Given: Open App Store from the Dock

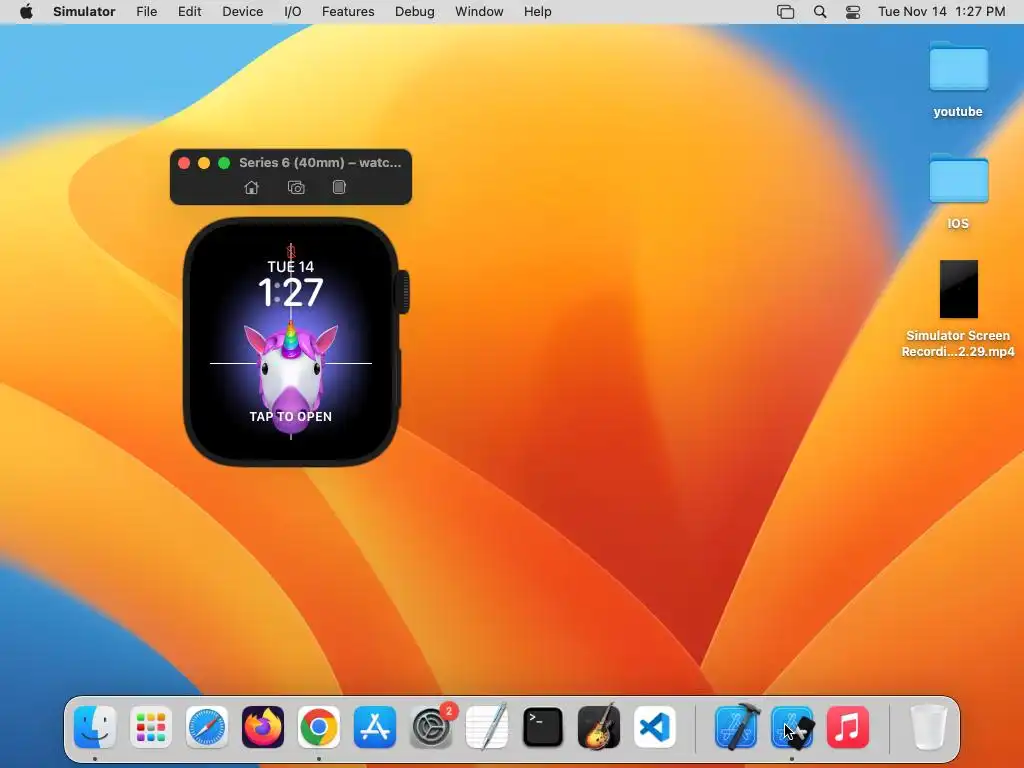Looking at the screenshot, I should pyautogui.click(x=375, y=727).
